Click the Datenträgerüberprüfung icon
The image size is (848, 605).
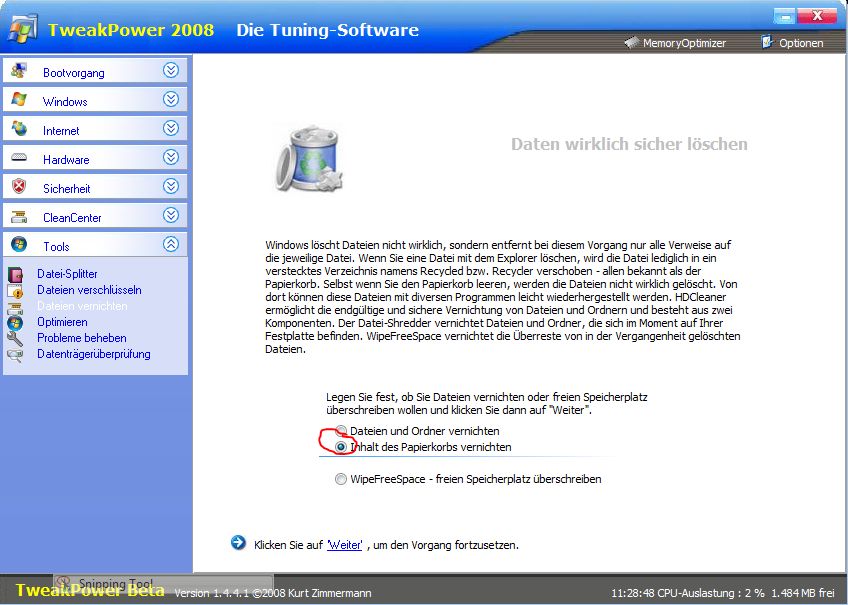(15, 355)
